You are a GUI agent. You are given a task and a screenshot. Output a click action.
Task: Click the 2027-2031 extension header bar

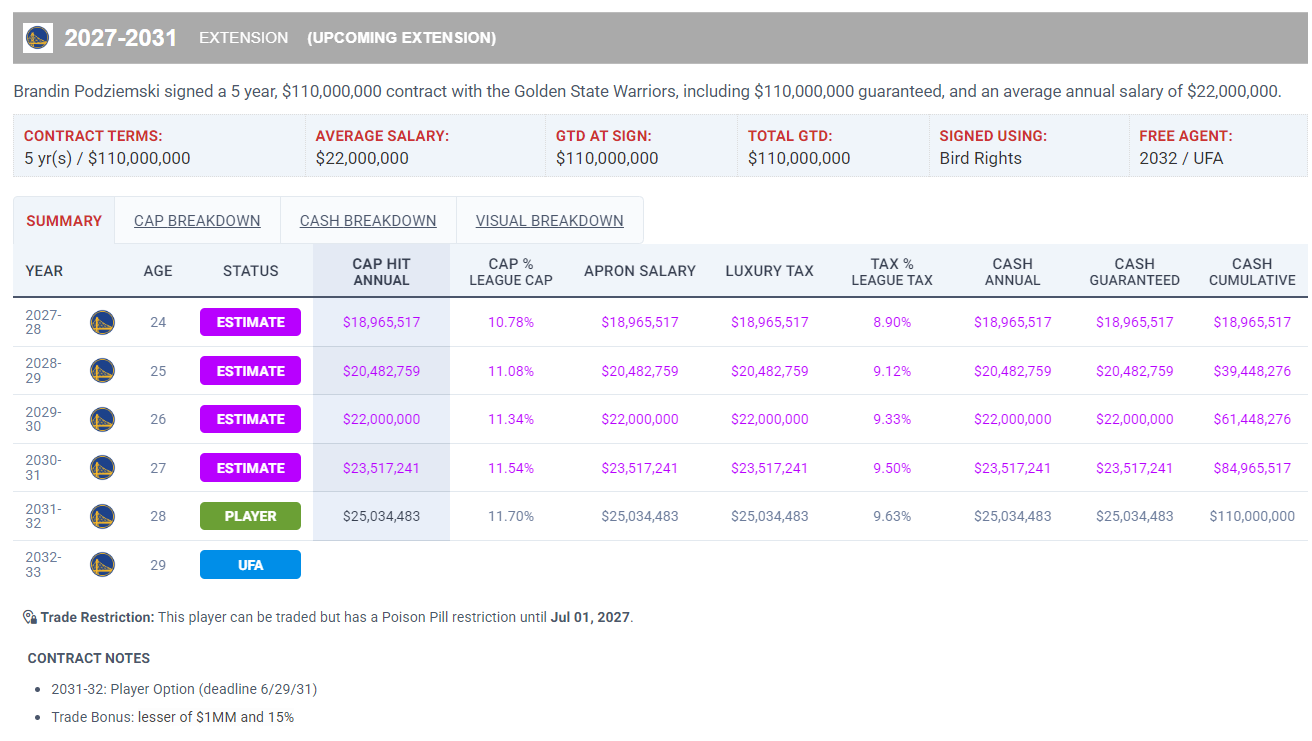(x=660, y=38)
